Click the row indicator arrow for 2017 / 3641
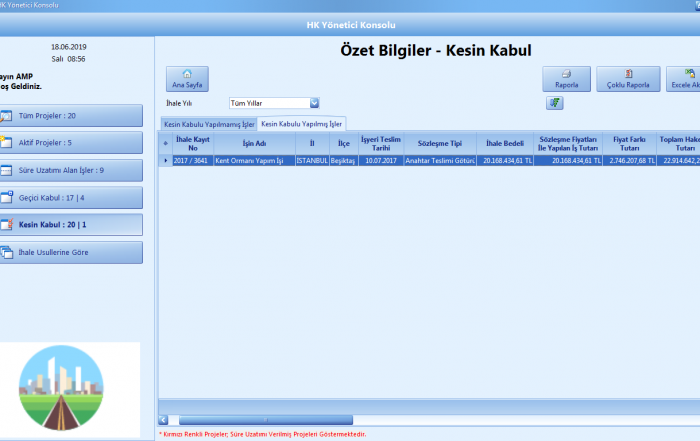Screen dimensions: 700x441 coord(166,160)
